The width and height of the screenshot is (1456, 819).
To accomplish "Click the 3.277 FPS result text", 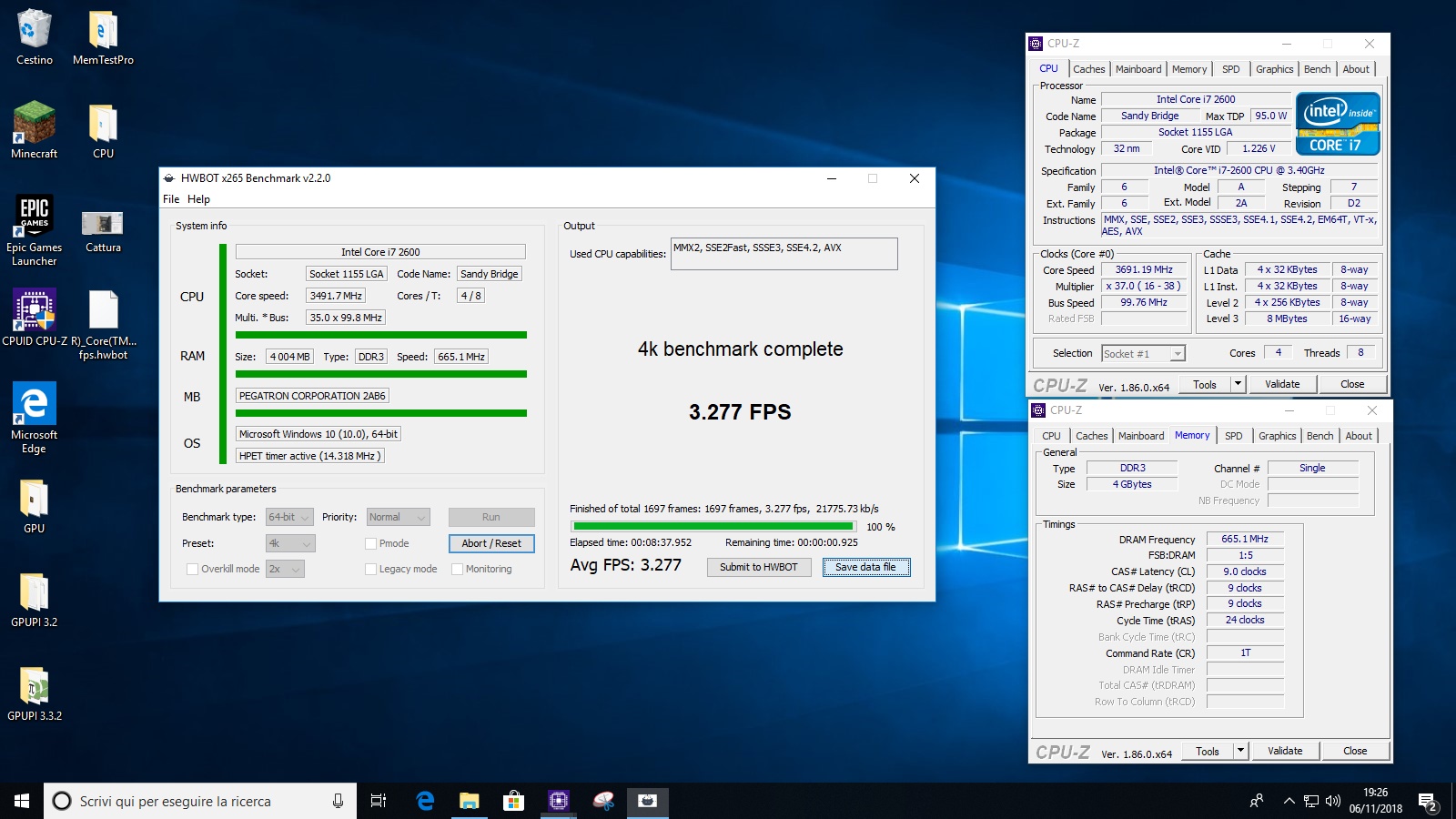I will point(740,411).
